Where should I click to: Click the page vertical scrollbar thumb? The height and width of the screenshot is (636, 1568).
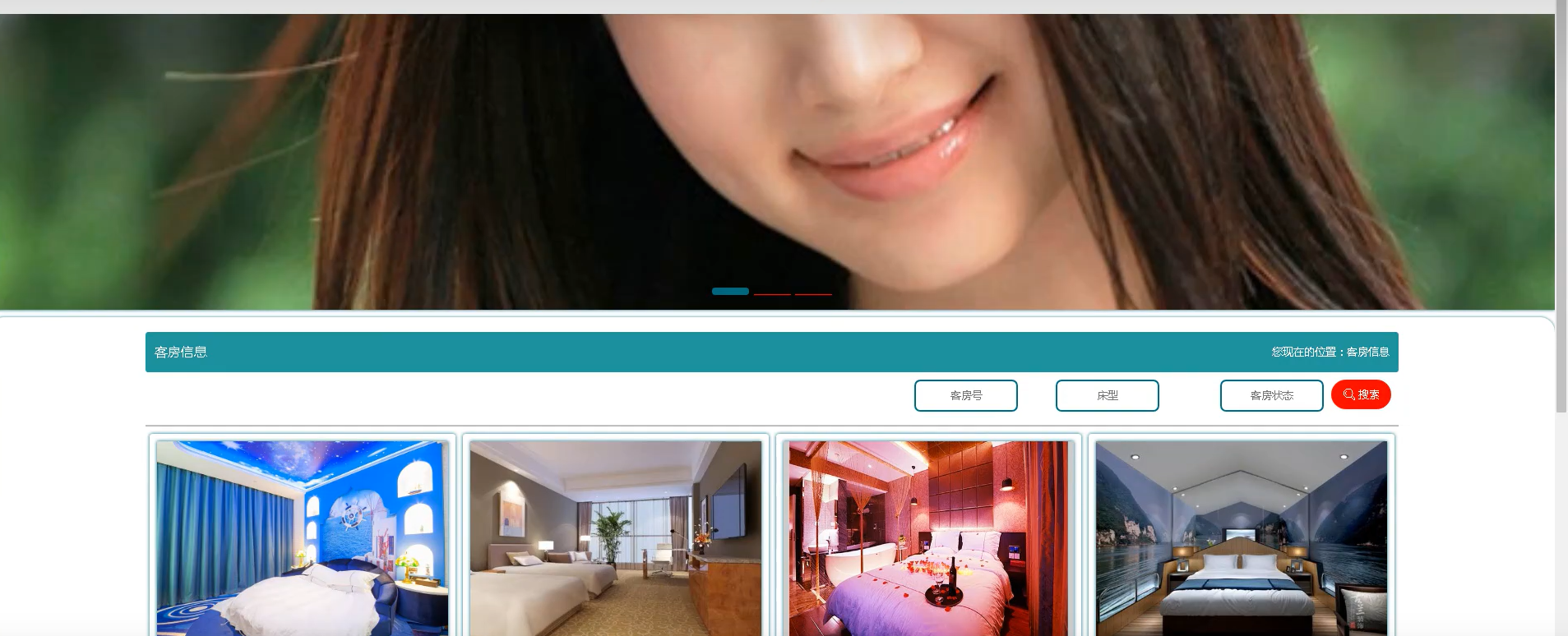[x=1561, y=205]
